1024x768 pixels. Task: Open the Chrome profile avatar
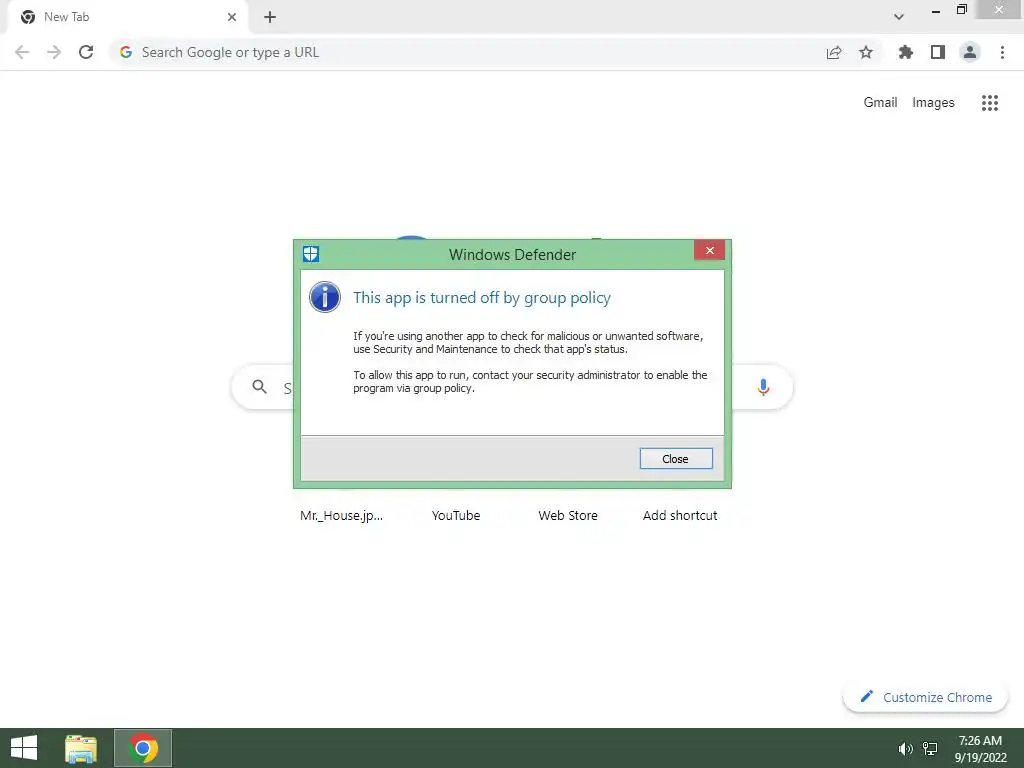pyautogui.click(x=970, y=52)
